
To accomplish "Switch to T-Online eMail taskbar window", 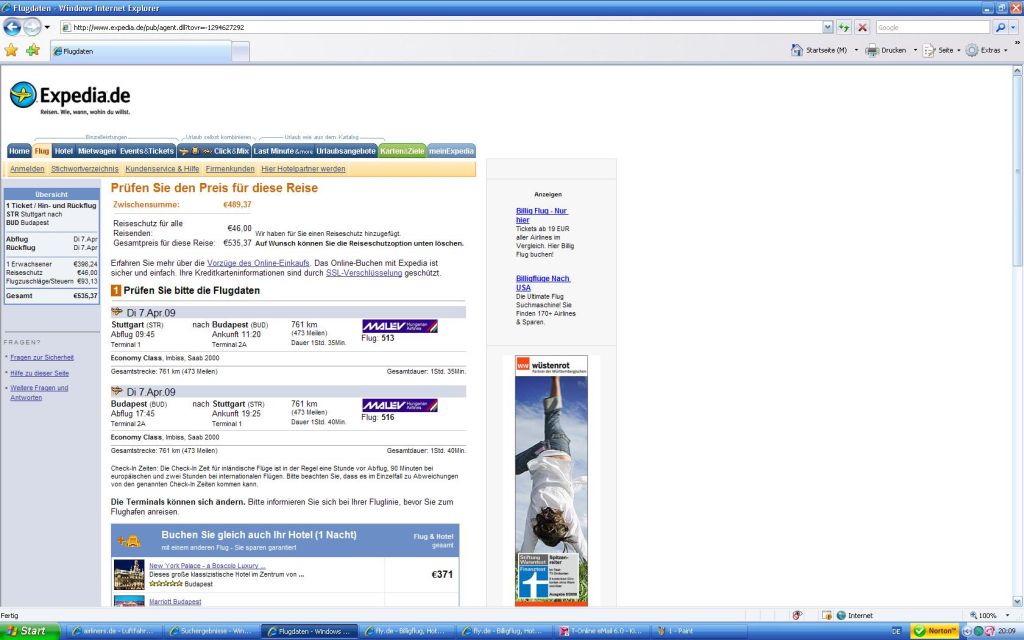I will pyautogui.click(x=600, y=631).
